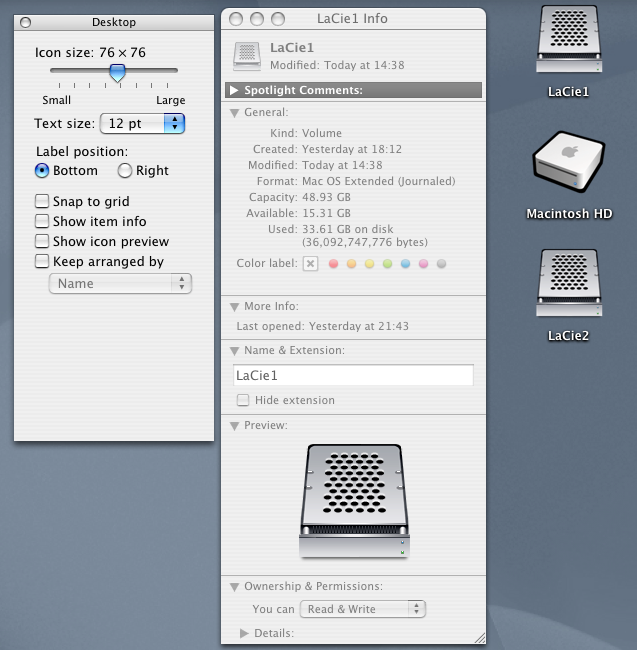The height and width of the screenshot is (650, 637).
Task: Enable Keep arranged by
Action: pos(42,261)
